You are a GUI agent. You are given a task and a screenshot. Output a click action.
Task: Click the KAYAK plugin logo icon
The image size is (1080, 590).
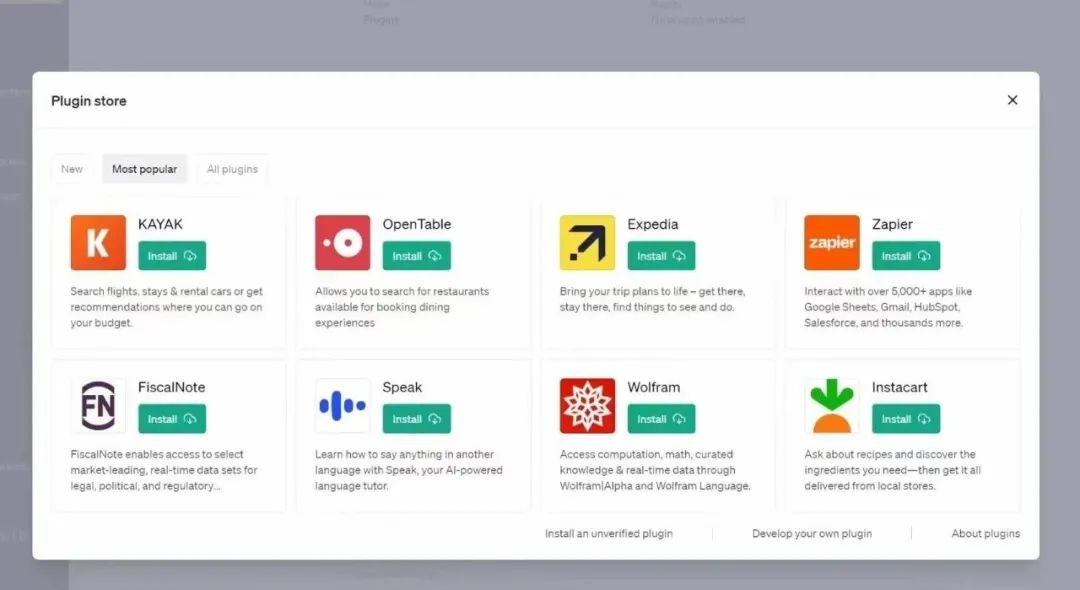coord(98,243)
